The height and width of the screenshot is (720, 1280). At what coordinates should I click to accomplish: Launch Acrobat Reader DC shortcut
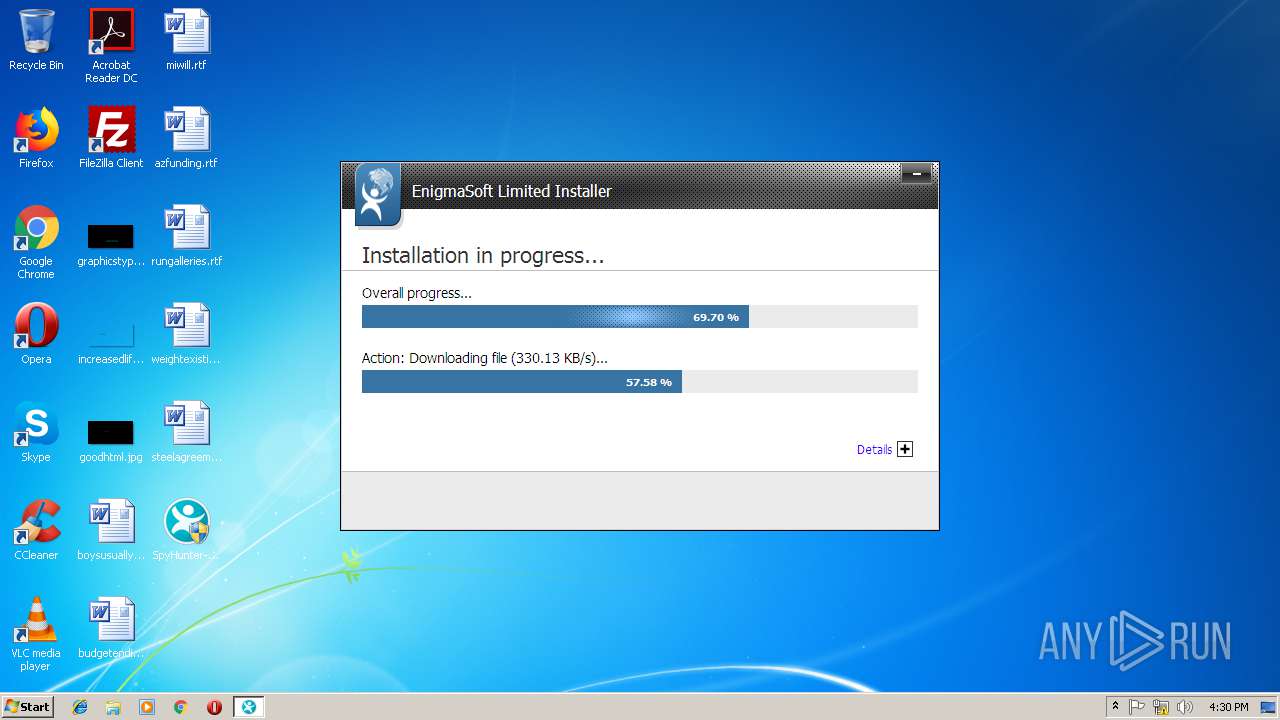tap(111, 46)
